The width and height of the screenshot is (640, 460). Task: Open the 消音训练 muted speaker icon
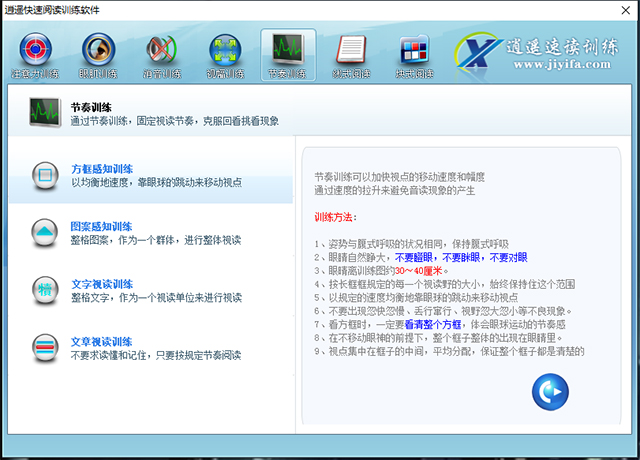(162, 50)
